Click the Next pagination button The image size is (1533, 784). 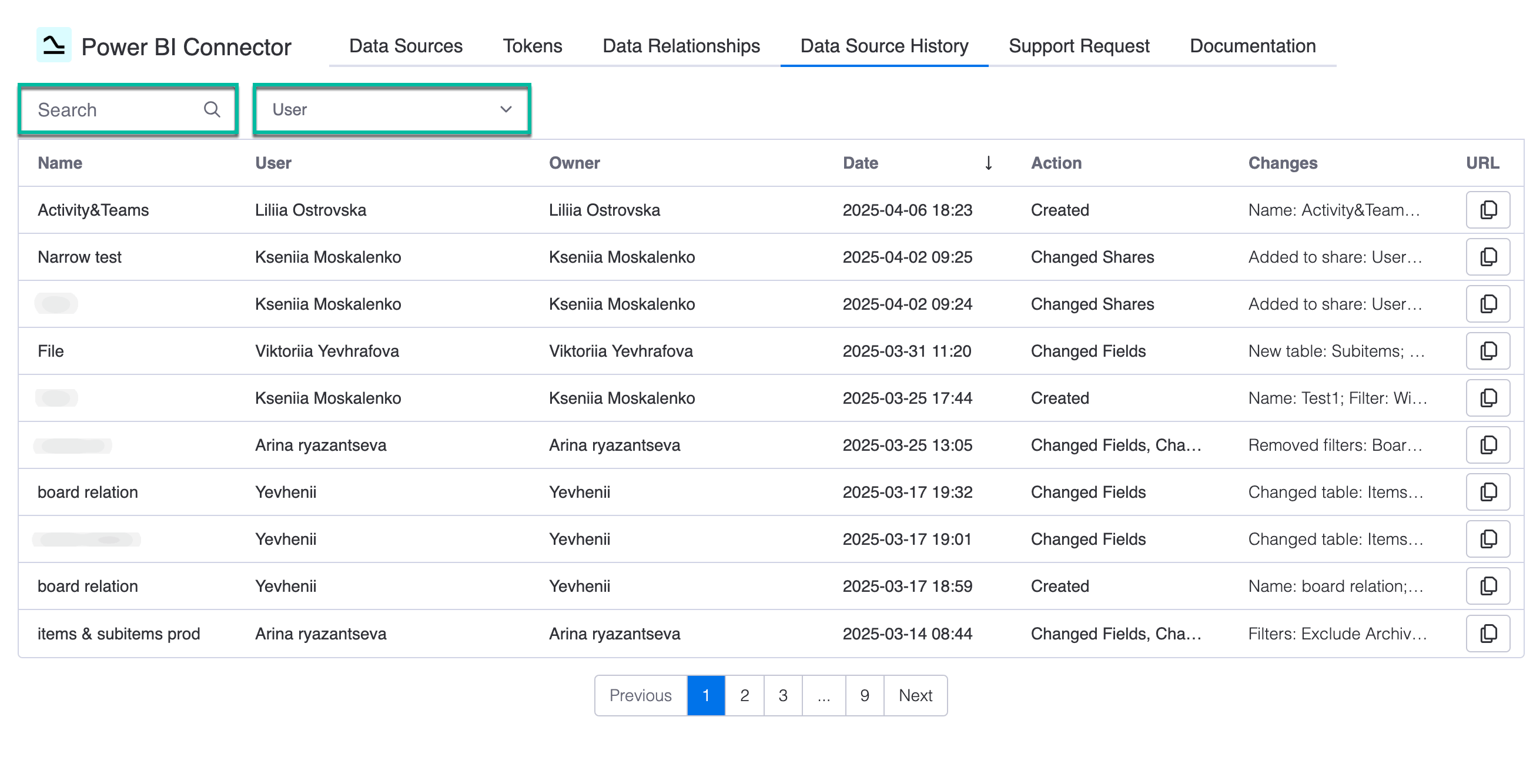(915, 695)
